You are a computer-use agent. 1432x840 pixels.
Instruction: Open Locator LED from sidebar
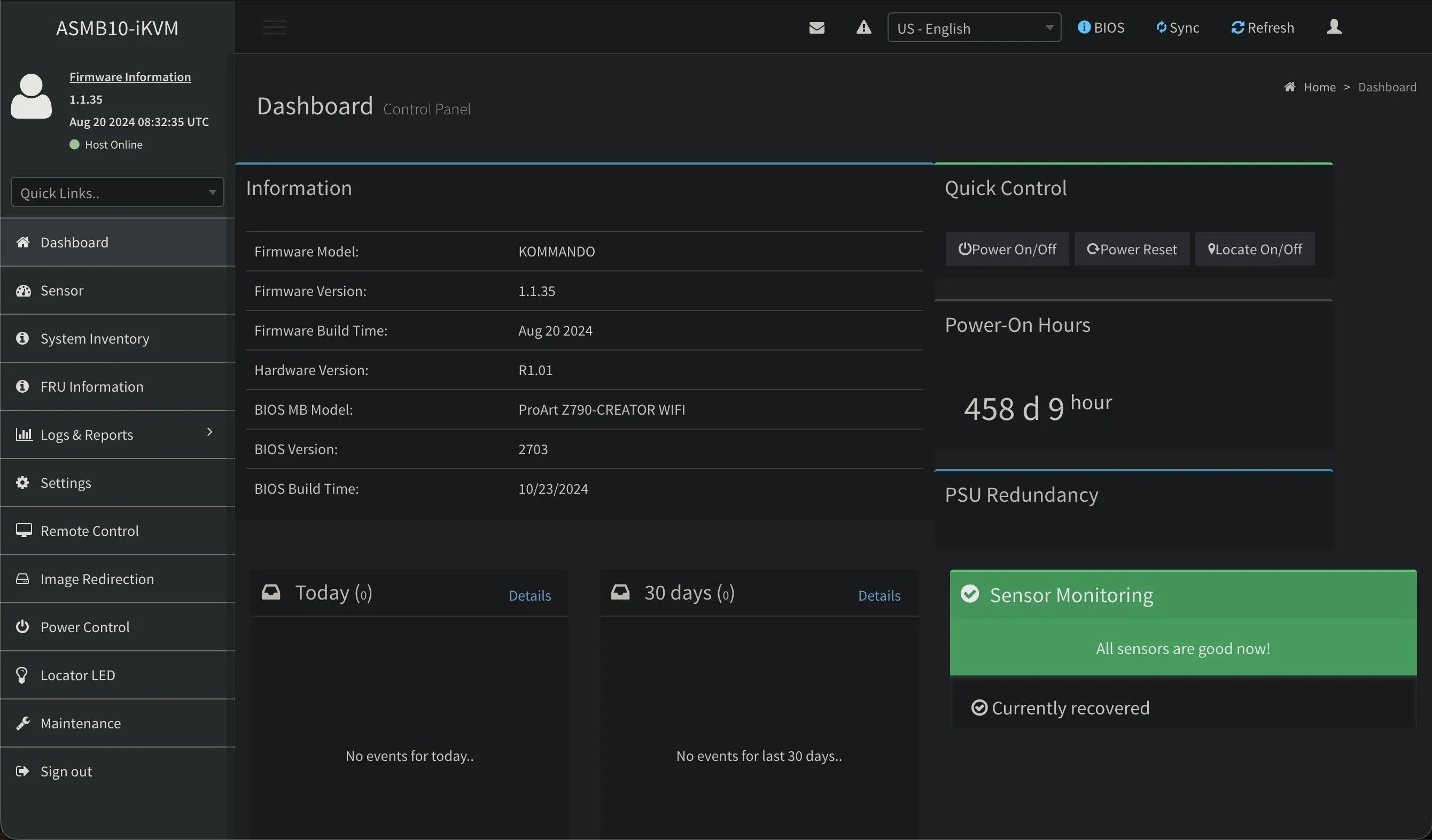(118, 675)
